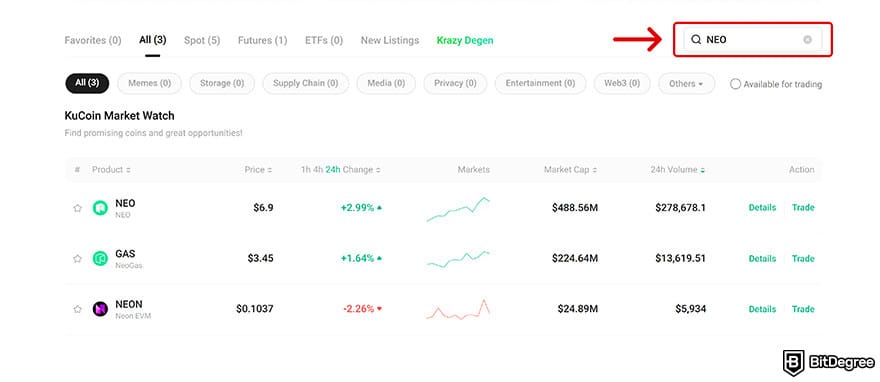This screenshot has height=382, width=880.
Task: Open Trade for GAS
Action: (x=803, y=259)
